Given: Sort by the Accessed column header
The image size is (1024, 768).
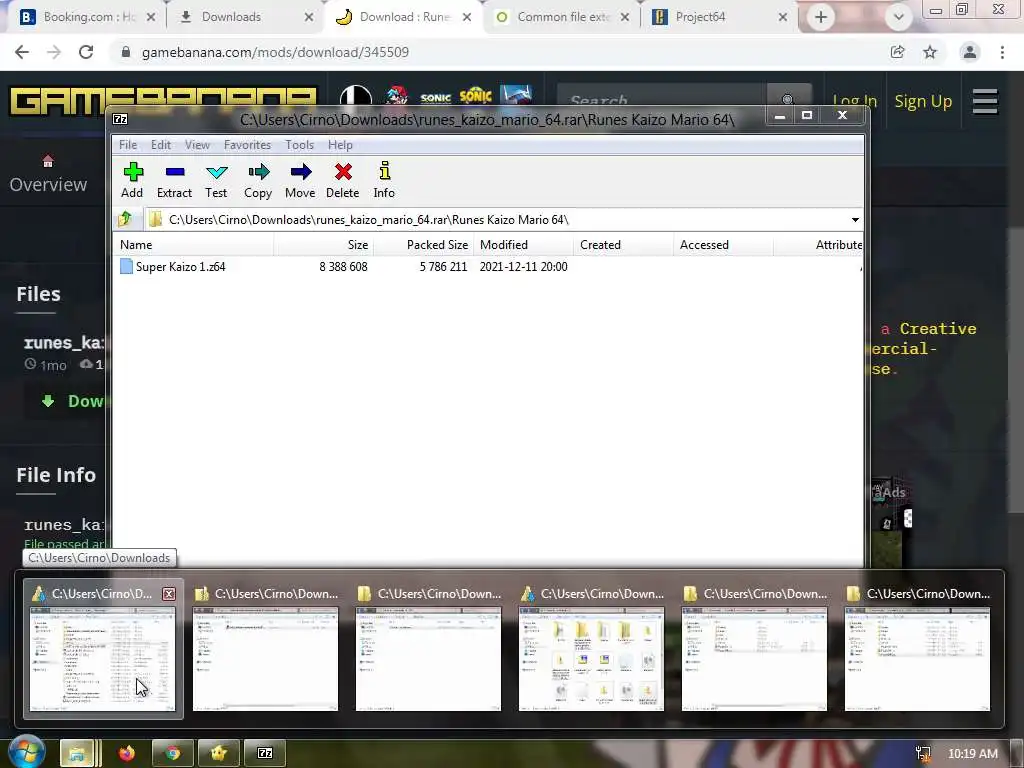Looking at the screenshot, I should (x=724, y=245).
